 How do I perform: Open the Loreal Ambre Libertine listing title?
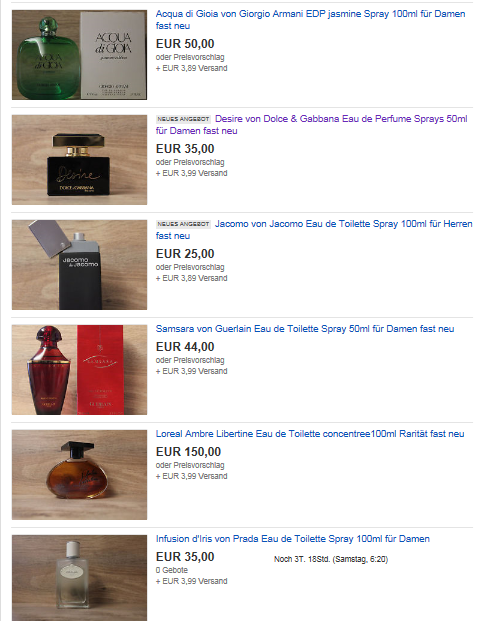[x=310, y=434]
